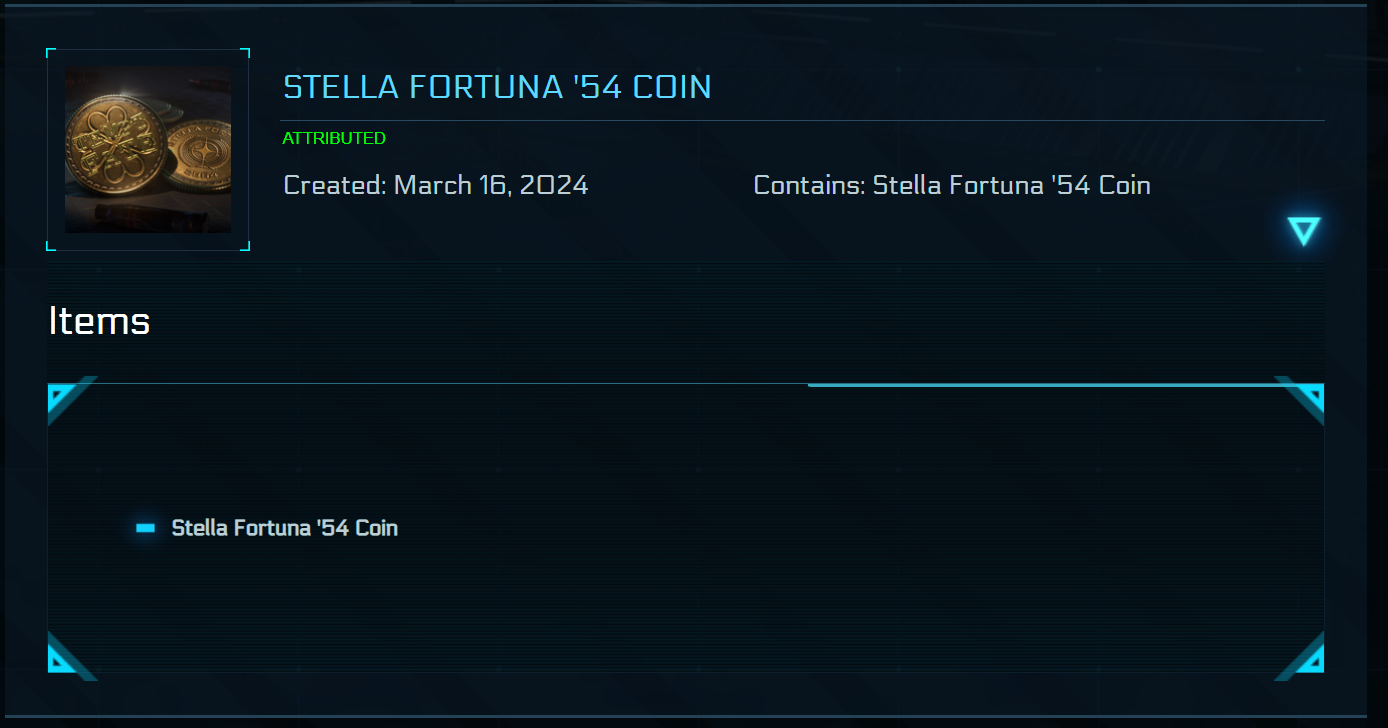
Task: Click the bright cyan line segment above Items panel
Action: pos(1040,385)
